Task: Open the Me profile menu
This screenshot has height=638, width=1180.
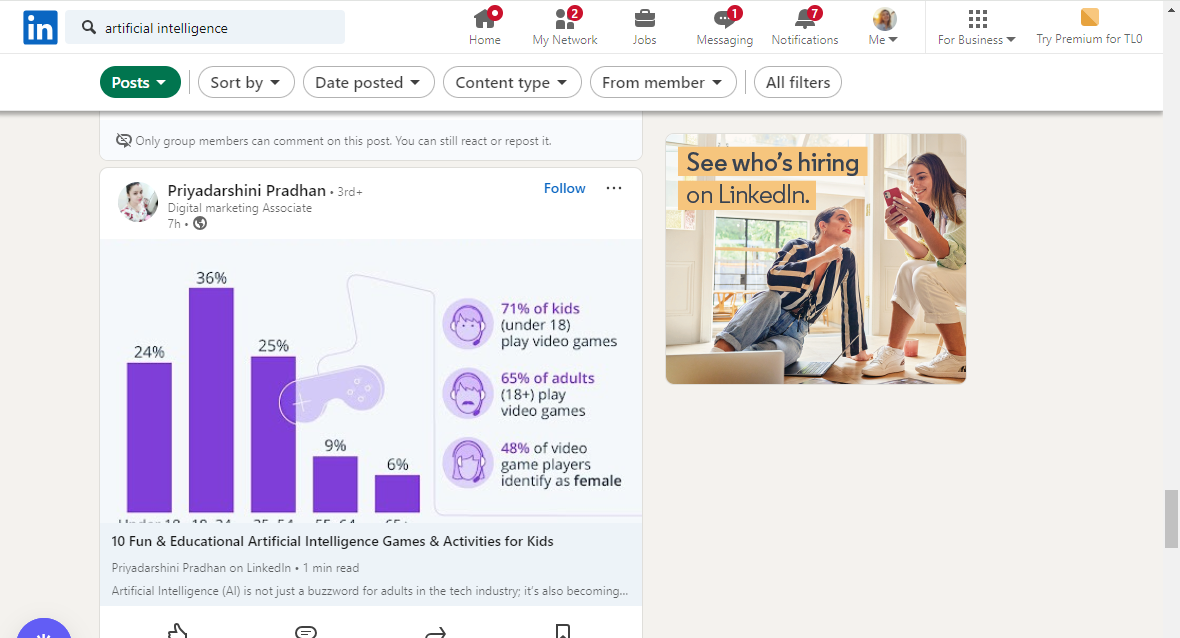Action: [x=883, y=26]
